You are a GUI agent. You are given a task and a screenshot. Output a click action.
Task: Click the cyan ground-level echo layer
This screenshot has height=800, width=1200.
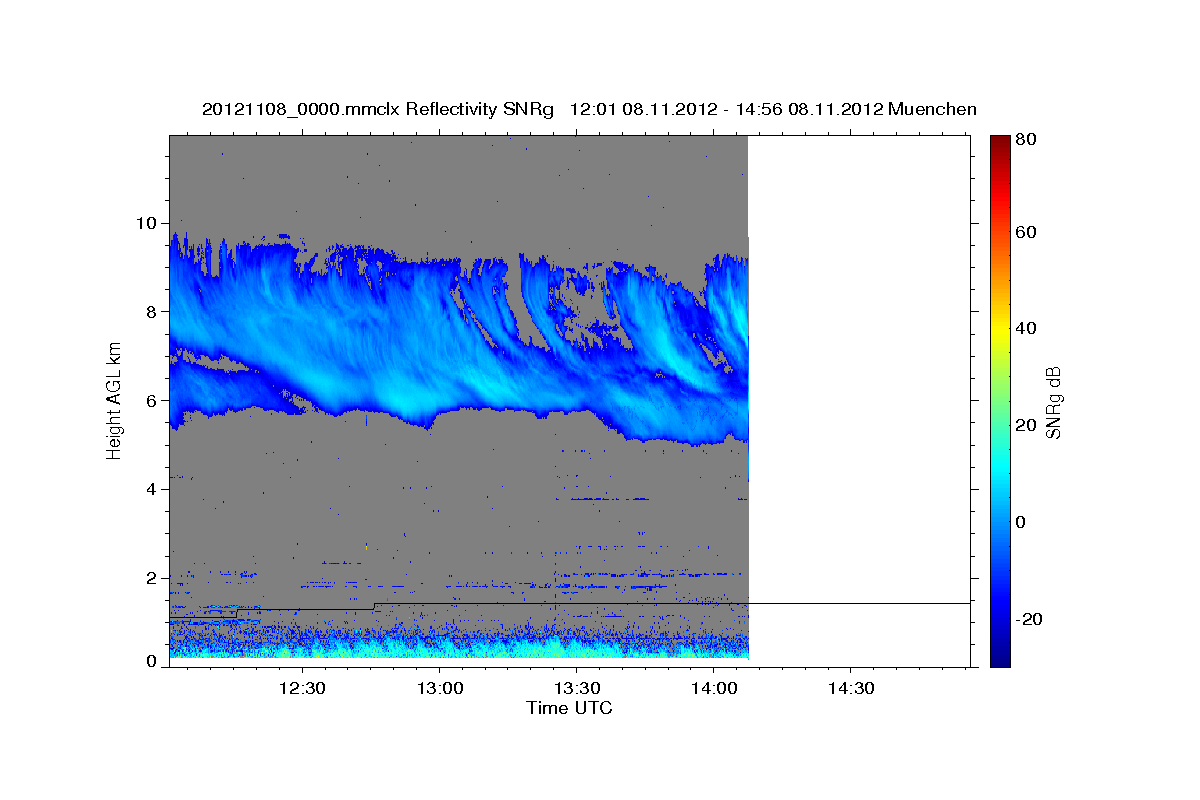tap(458, 648)
